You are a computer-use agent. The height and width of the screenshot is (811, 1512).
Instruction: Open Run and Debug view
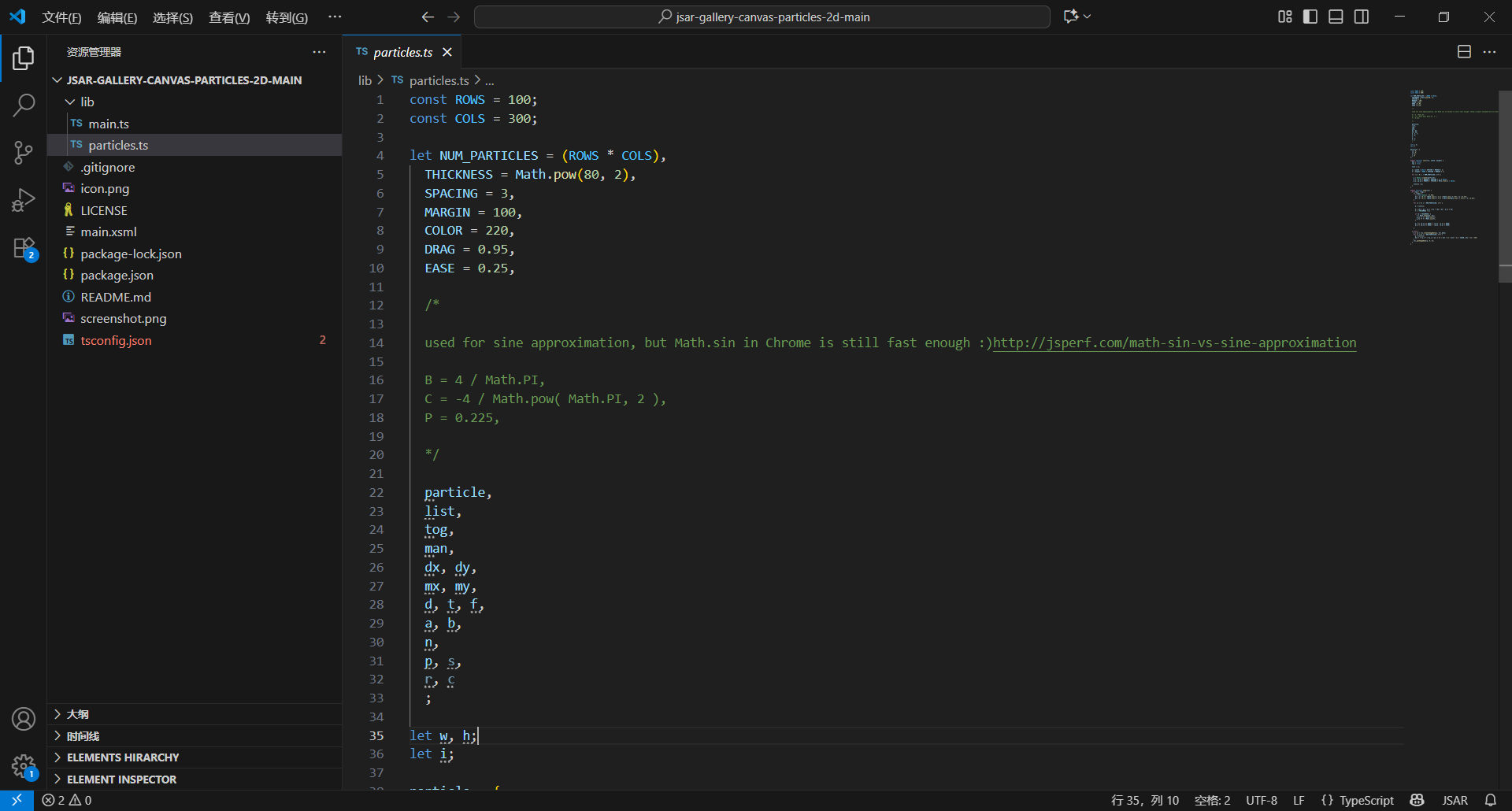point(24,200)
